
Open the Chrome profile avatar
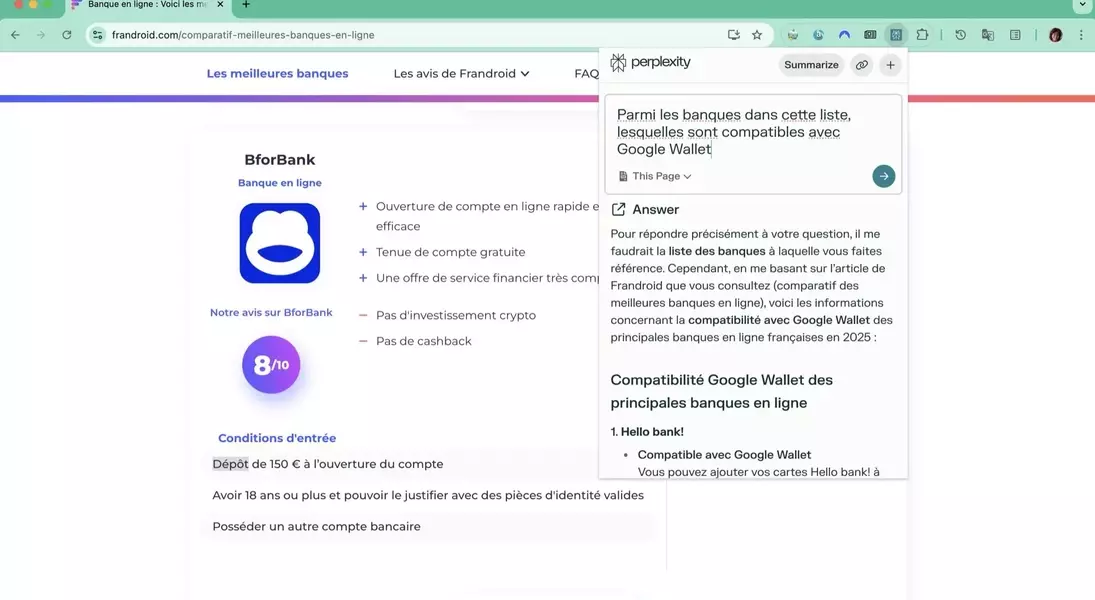[x=1055, y=35]
